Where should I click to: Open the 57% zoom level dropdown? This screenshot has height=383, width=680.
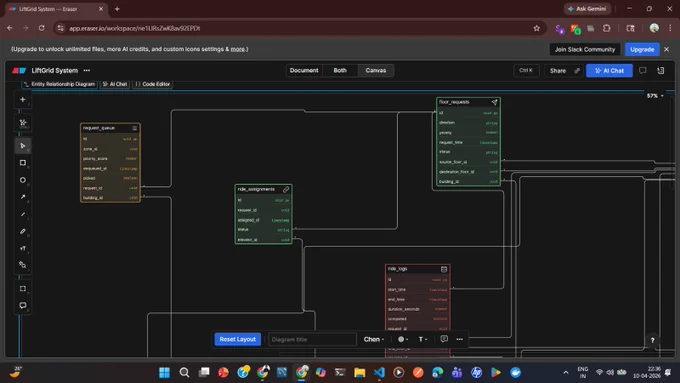pyautogui.click(x=655, y=96)
